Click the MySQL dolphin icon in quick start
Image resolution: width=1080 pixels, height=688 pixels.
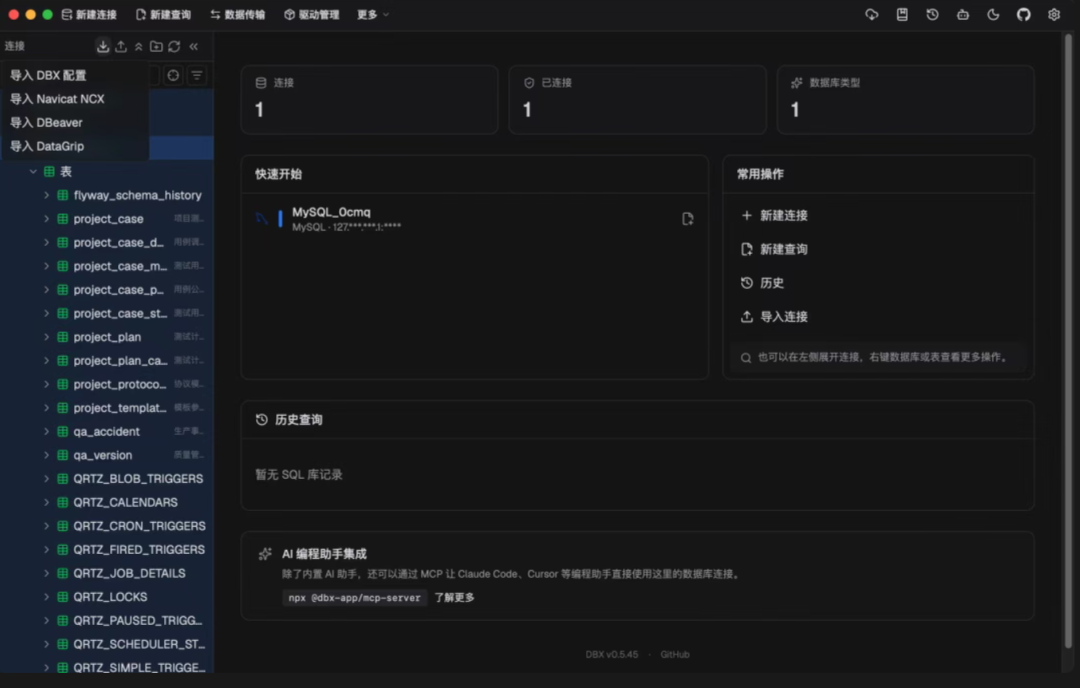click(262, 219)
